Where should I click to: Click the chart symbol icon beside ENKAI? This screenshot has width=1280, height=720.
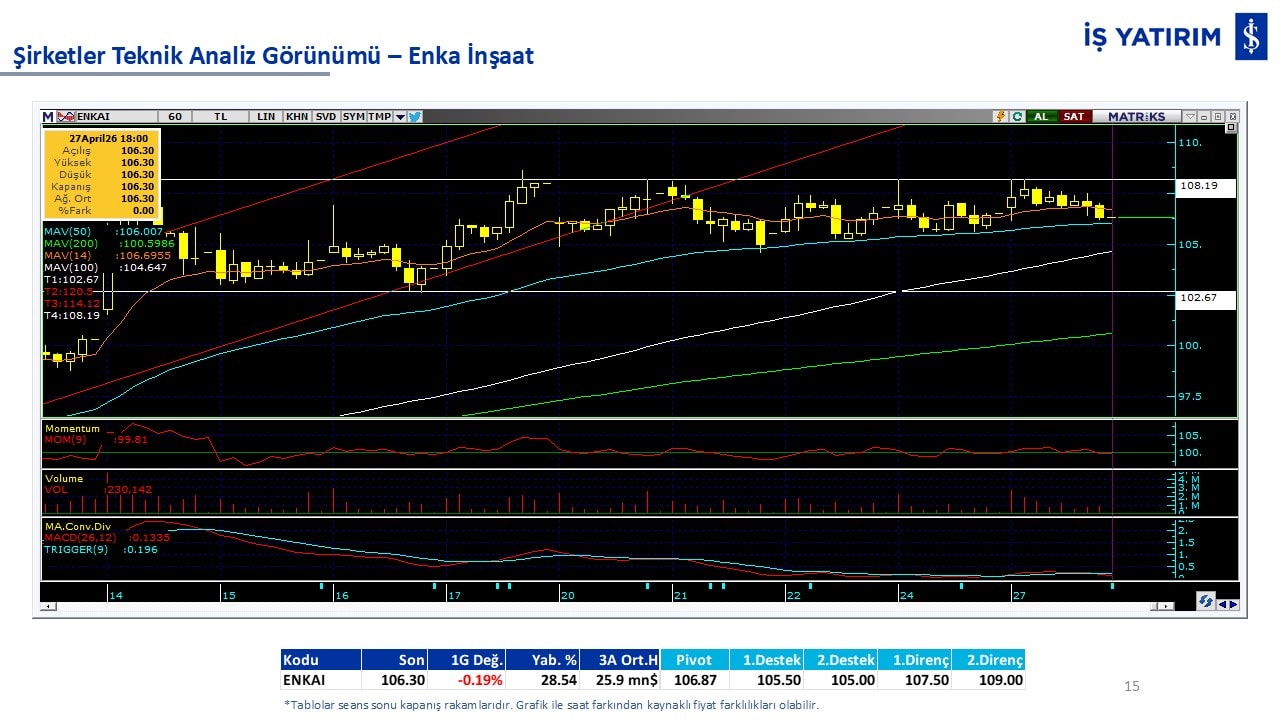pos(66,117)
